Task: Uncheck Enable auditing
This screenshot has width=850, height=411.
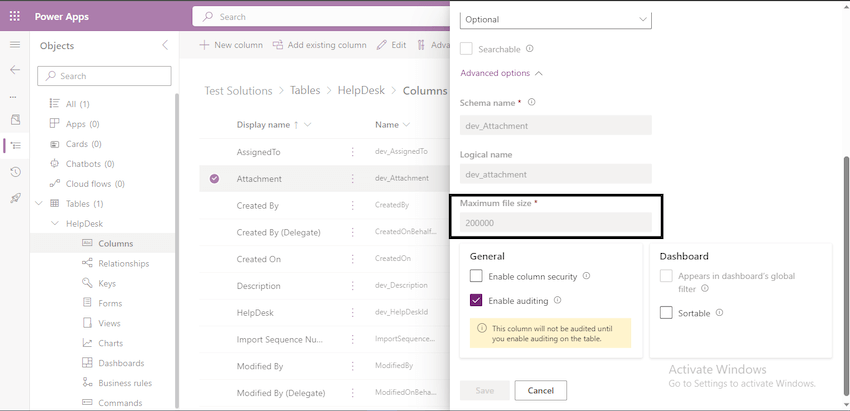Action: click(x=477, y=300)
